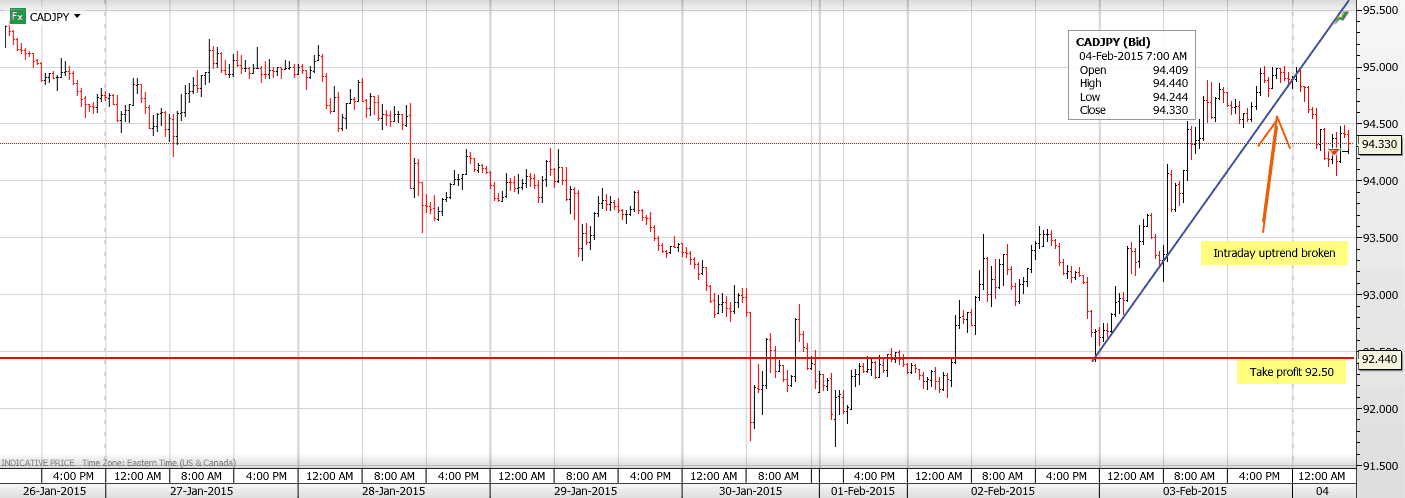Click the 28-Jan-2015 date on time axis
The height and width of the screenshot is (498, 1405).
(x=394, y=491)
